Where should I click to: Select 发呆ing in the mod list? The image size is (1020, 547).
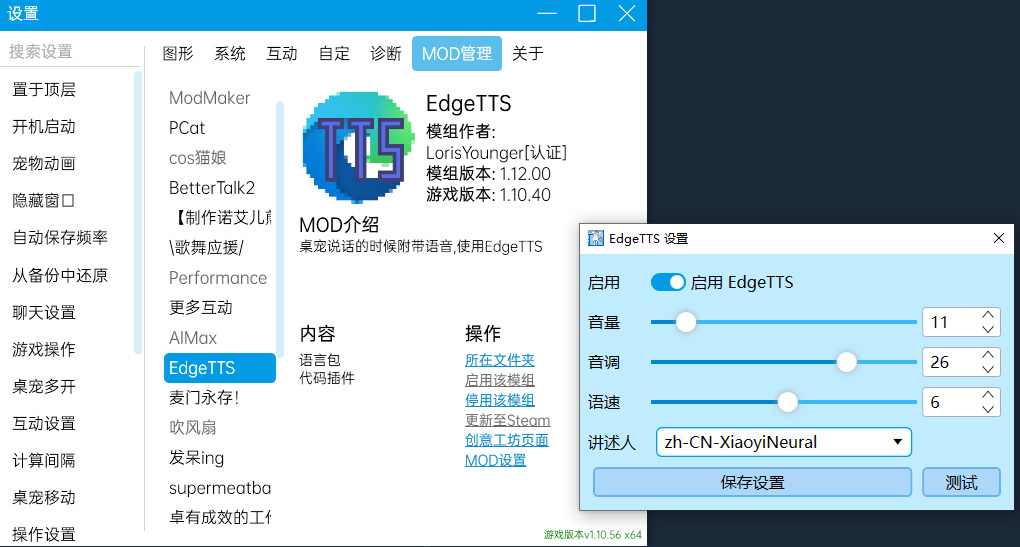coord(220,458)
